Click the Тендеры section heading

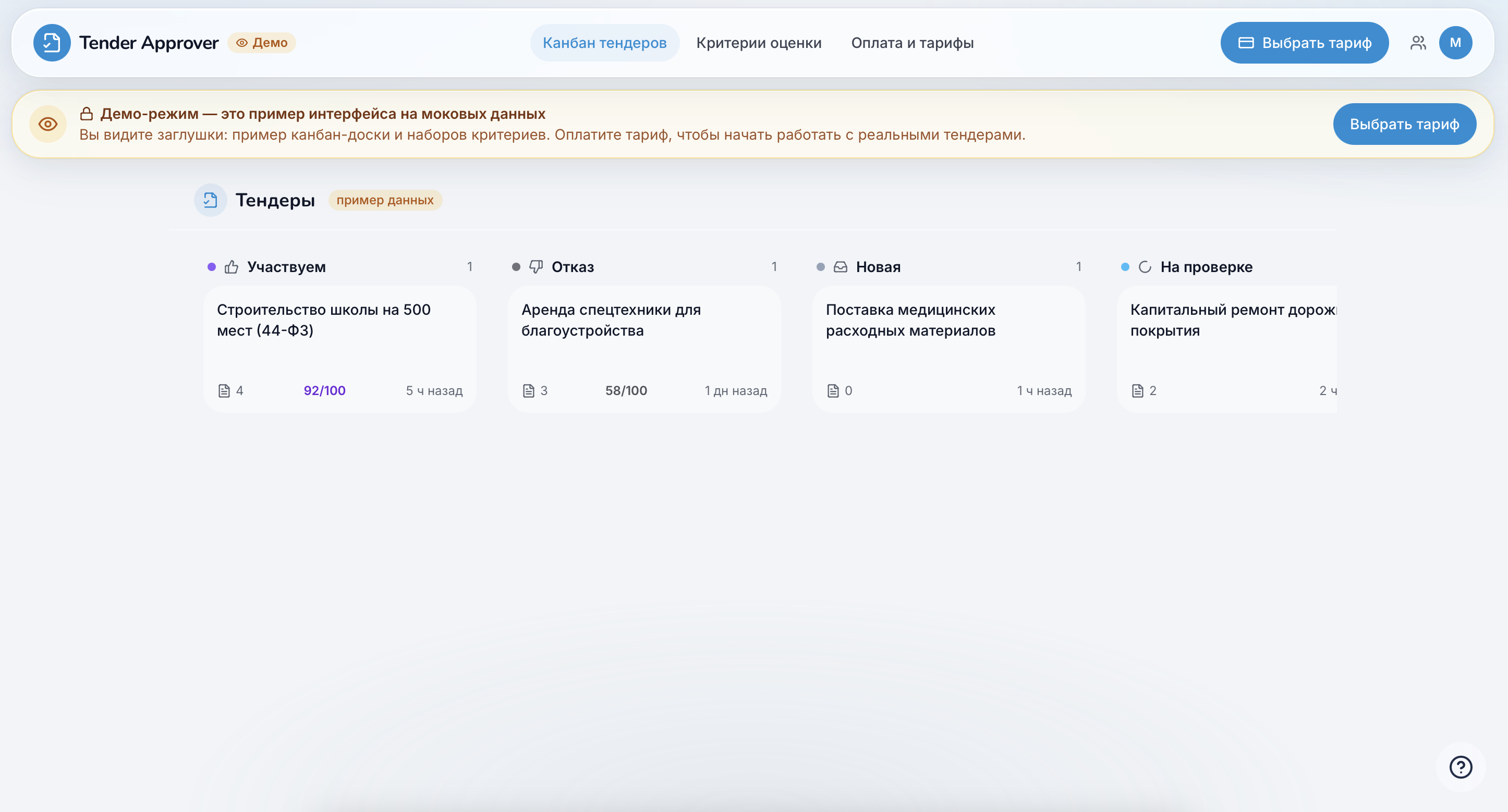pyautogui.click(x=275, y=200)
